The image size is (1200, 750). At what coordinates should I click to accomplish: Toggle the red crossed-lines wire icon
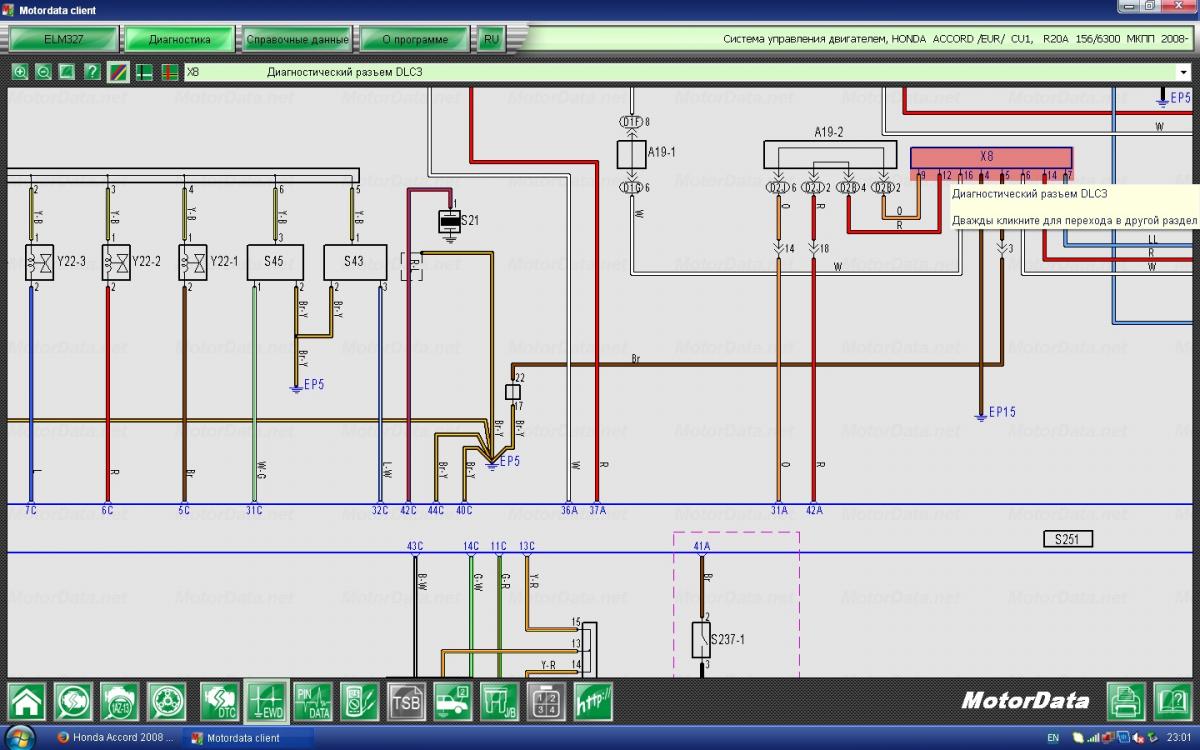(x=169, y=72)
